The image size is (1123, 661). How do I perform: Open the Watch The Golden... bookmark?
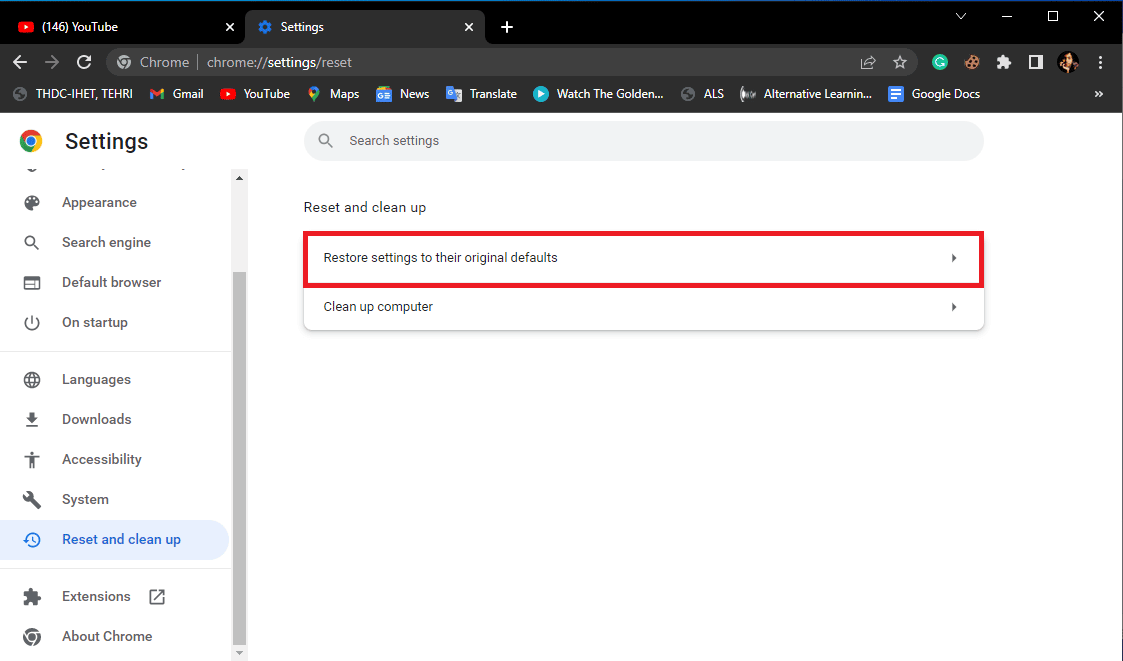tap(599, 94)
